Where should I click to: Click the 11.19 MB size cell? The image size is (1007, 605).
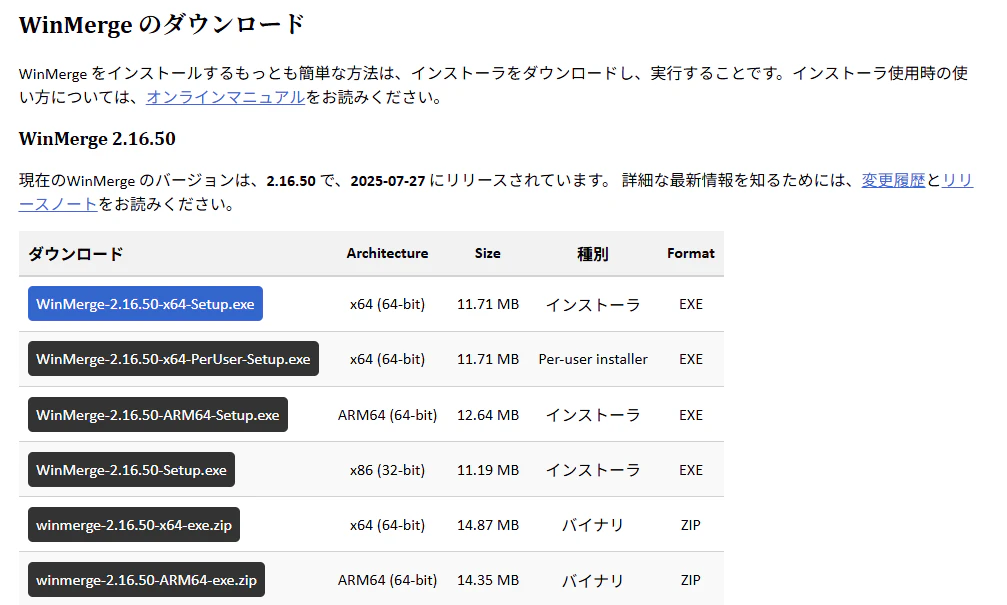487,470
